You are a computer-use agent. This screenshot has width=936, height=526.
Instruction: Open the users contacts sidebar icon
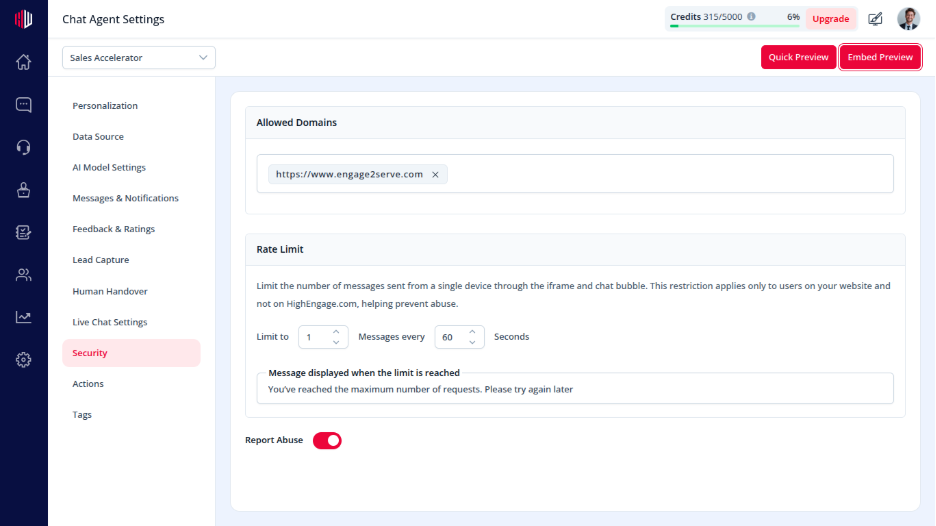click(23, 275)
